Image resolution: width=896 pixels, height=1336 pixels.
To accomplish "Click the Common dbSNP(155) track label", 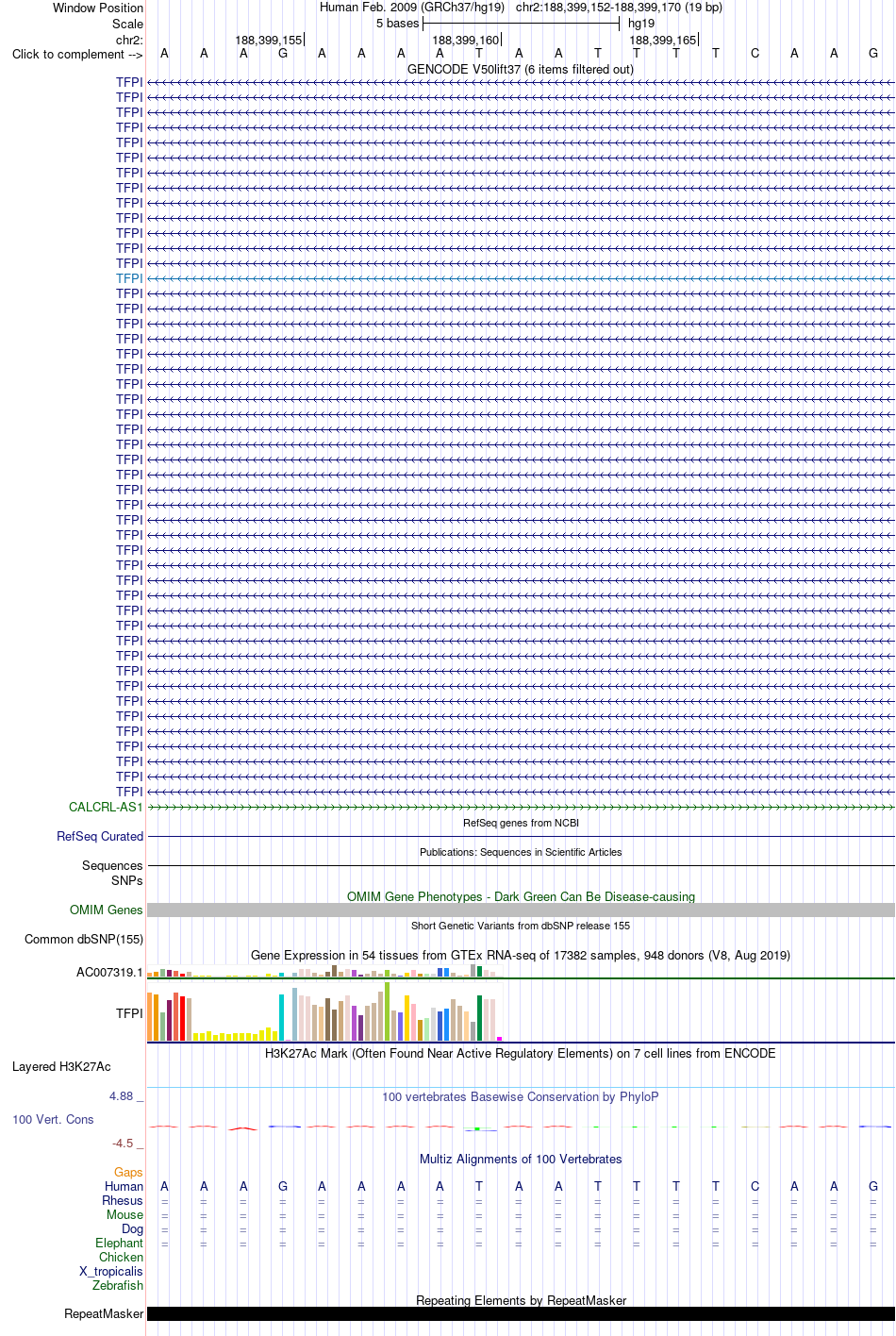I will pos(84,939).
